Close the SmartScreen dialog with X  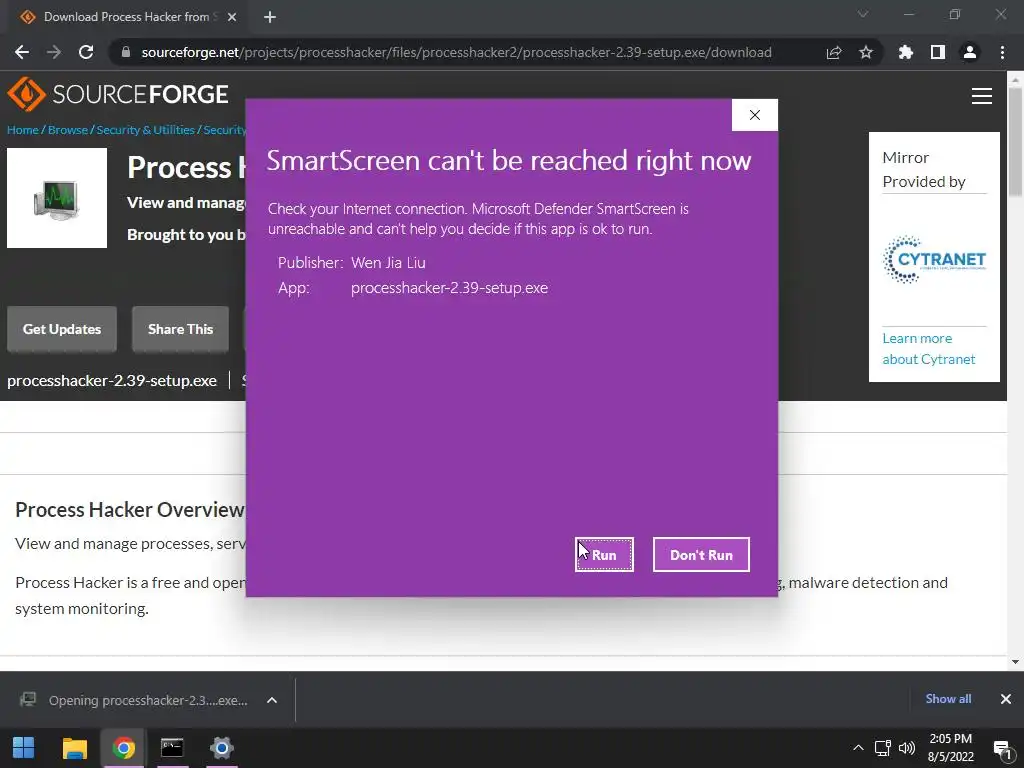754,115
